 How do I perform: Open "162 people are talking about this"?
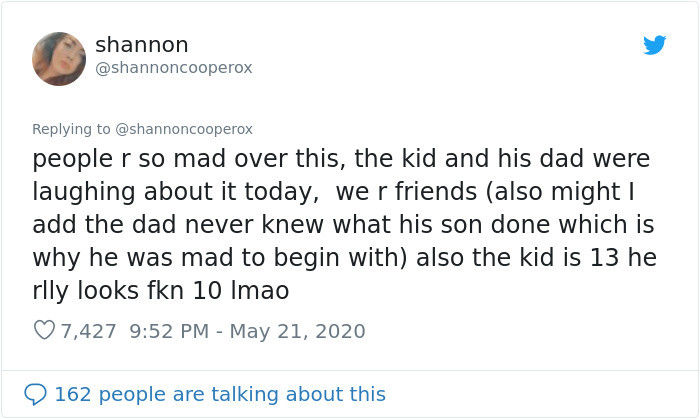pos(219,394)
